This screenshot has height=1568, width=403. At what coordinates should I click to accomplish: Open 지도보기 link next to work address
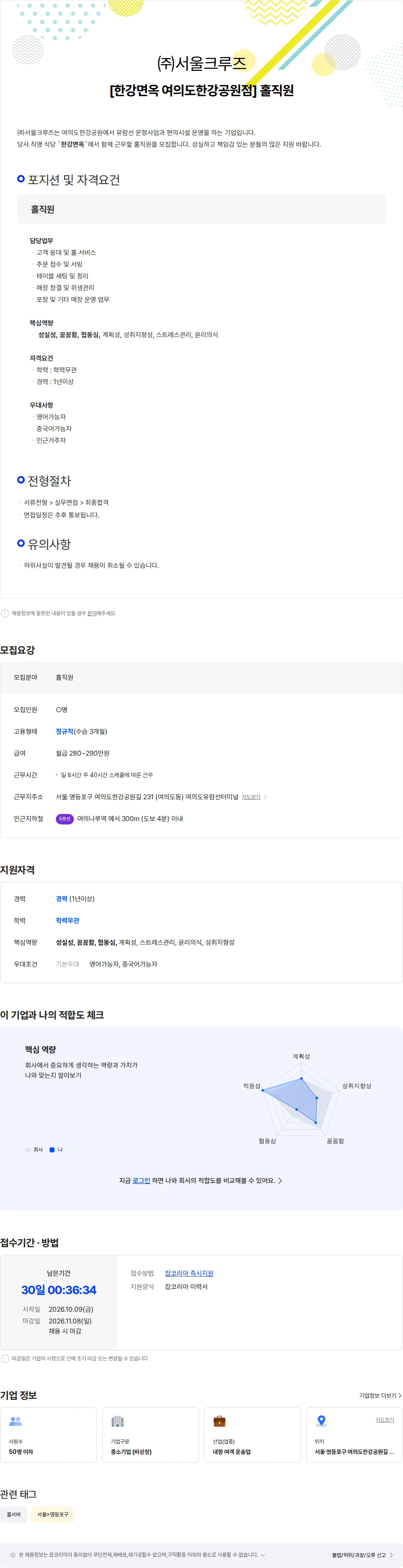251,797
